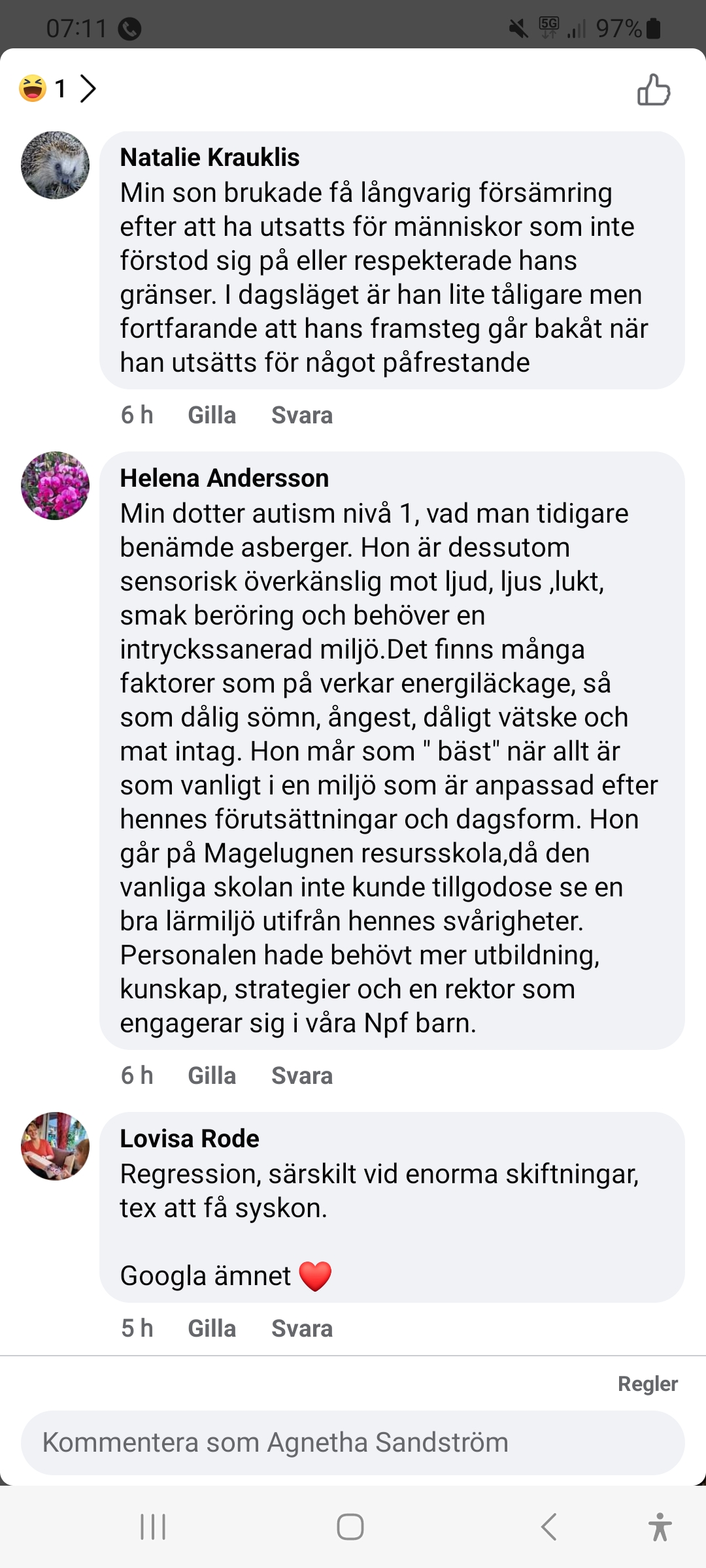Focus the Kommentera som Agnetha Sandström field

(x=353, y=1443)
